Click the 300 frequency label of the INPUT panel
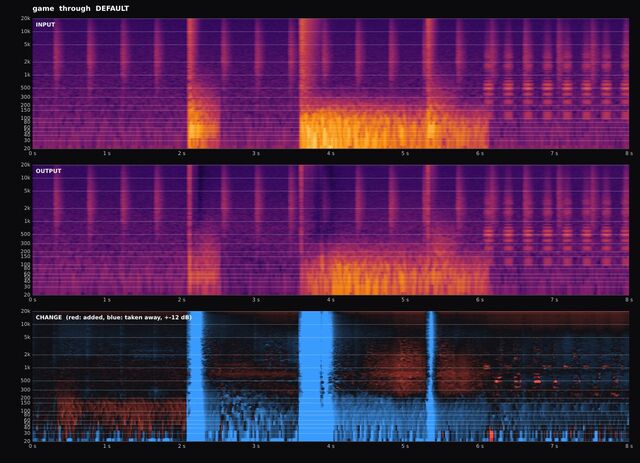This screenshot has height=463, width=640. pos(26,97)
